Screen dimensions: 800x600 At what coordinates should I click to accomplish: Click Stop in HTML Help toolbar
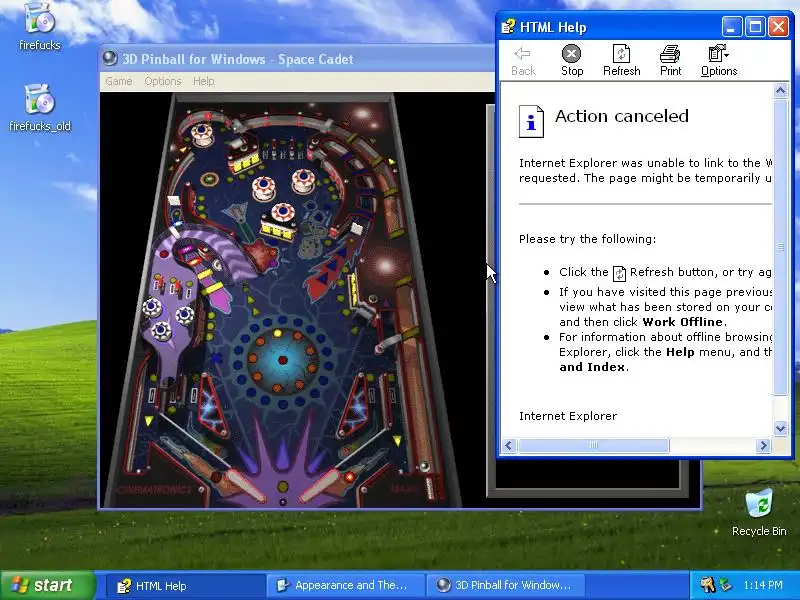coord(572,61)
